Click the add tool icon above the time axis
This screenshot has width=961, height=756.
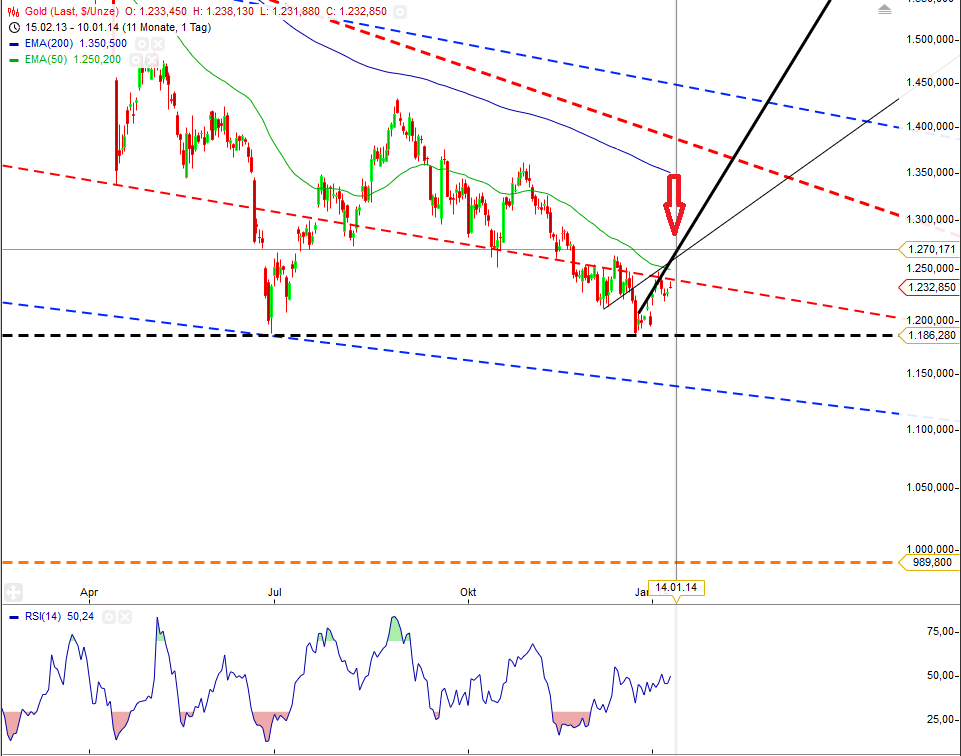[x=12, y=590]
